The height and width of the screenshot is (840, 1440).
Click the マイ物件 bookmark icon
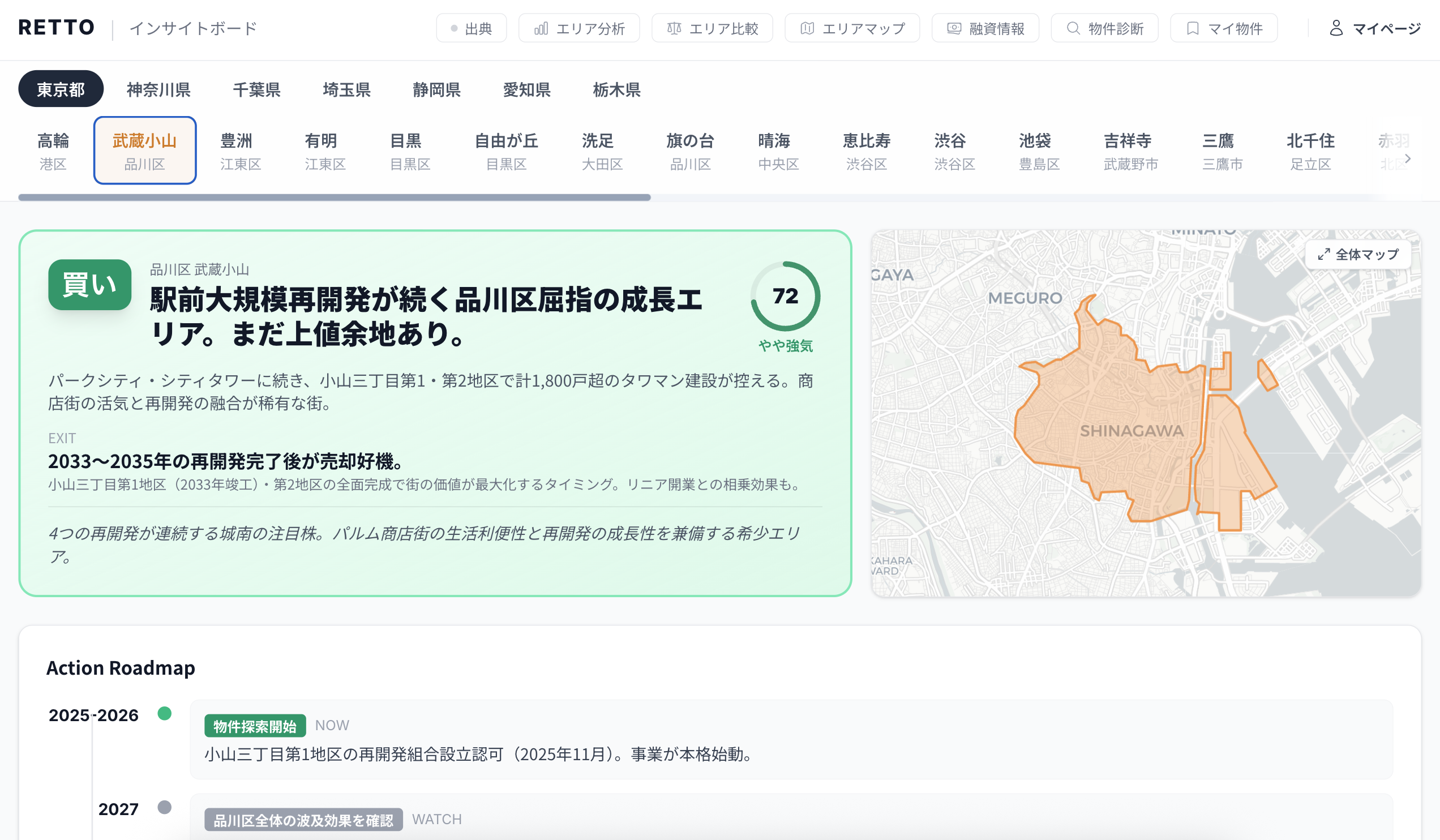1193,28
